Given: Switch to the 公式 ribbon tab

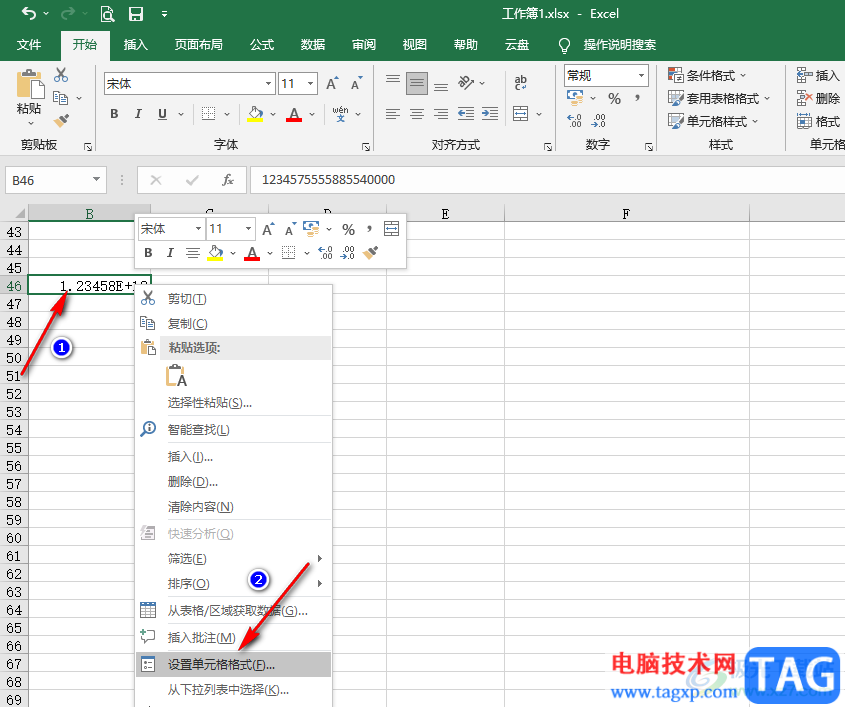Looking at the screenshot, I should click(x=262, y=45).
